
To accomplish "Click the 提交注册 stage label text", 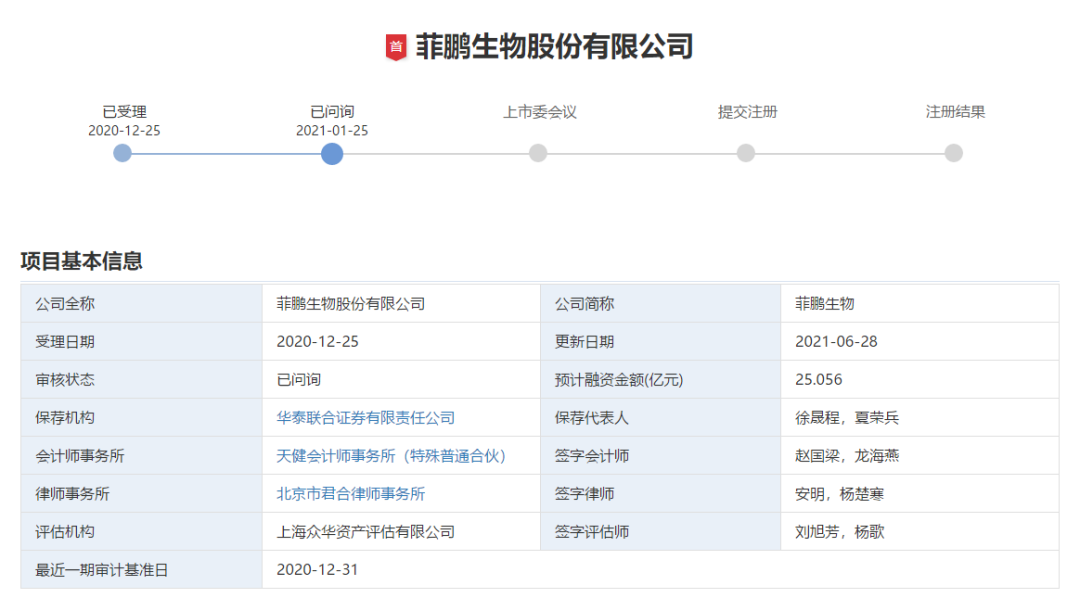I will pos(745,112).
